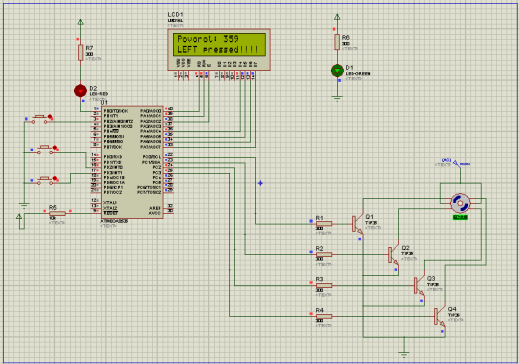Viewport: 519px width, 364px height.
Task: Select resistor R5 near the reset pin
Action: coord(57,213)
